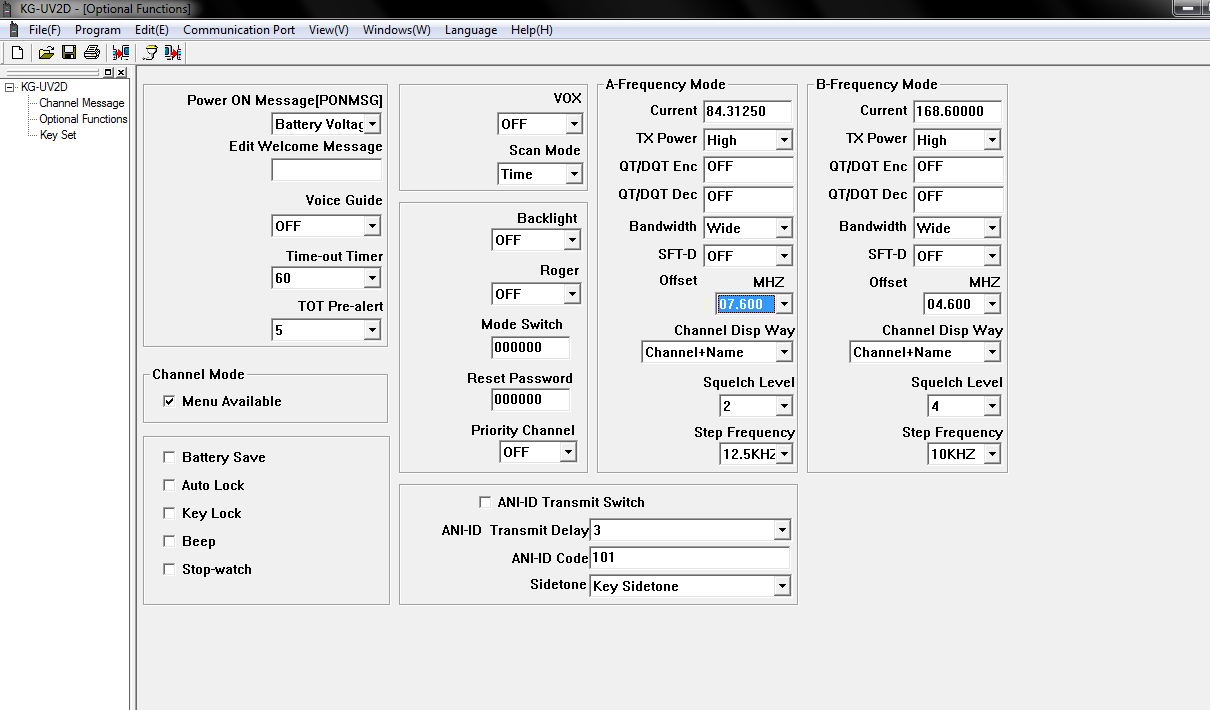Click the Save floppy disk icon
The image size is (1210, 710).
[69, 52]
